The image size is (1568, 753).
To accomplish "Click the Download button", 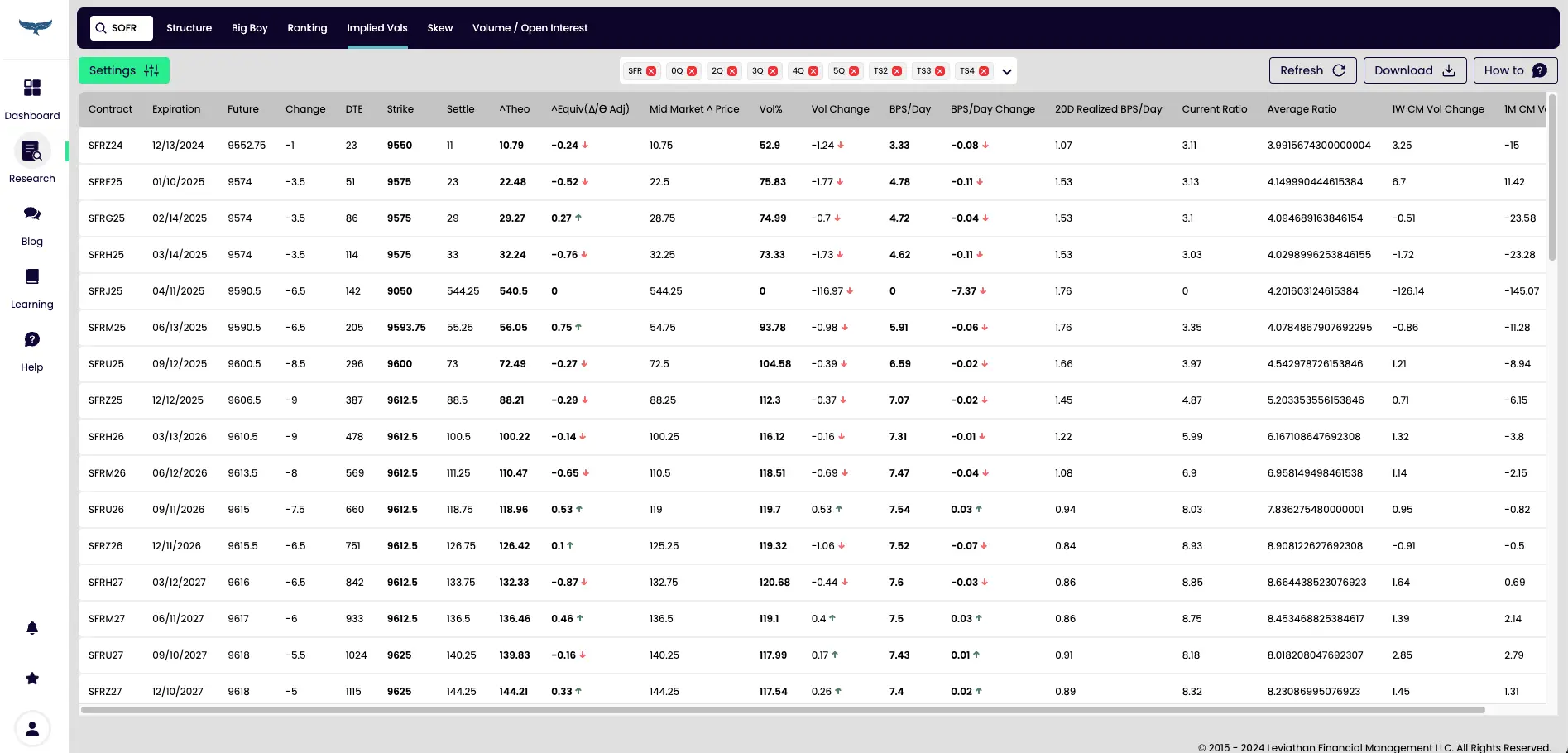I will (x=1414, y=70).
